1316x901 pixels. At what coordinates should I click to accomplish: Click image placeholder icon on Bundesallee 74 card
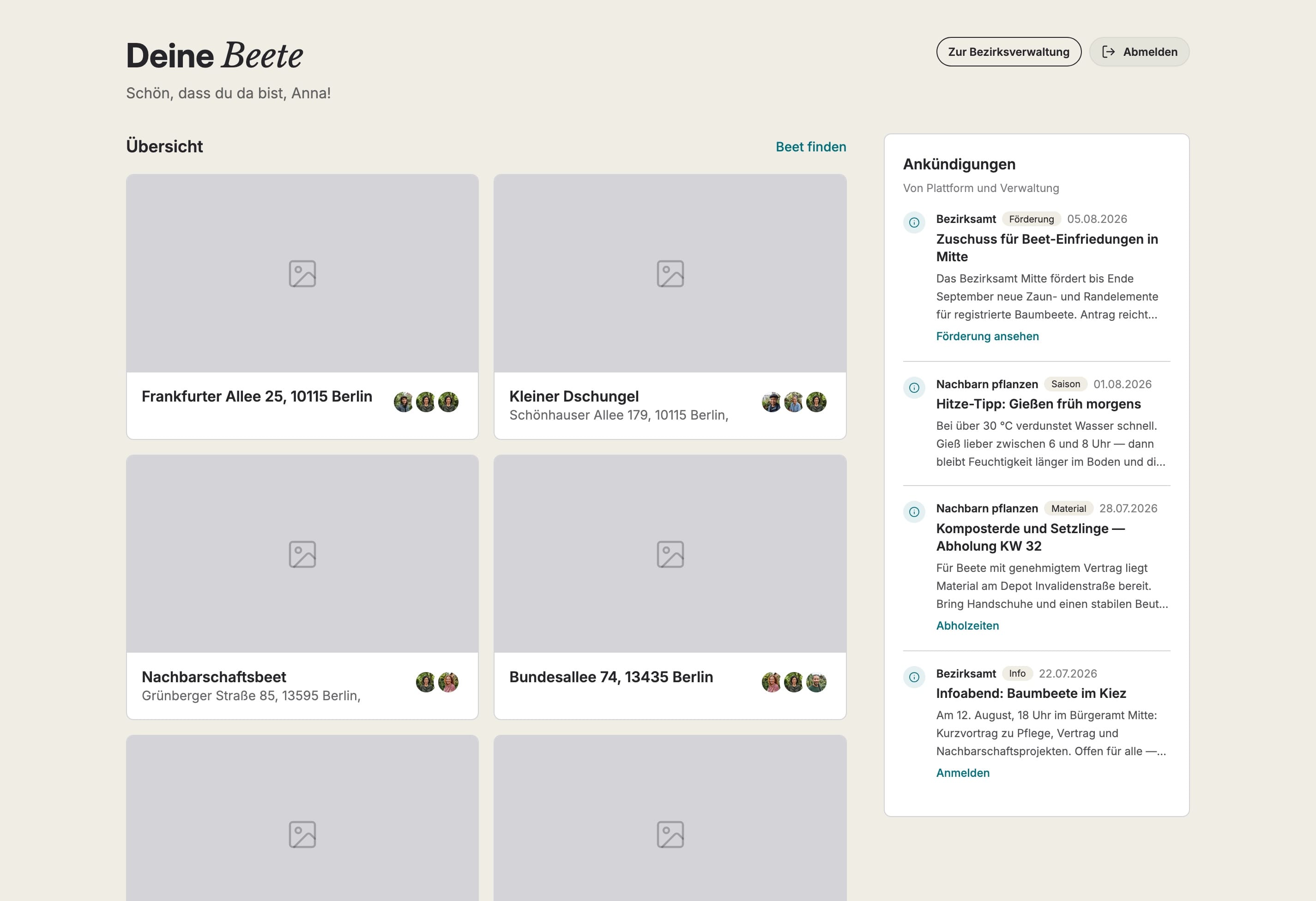[670, 554]
